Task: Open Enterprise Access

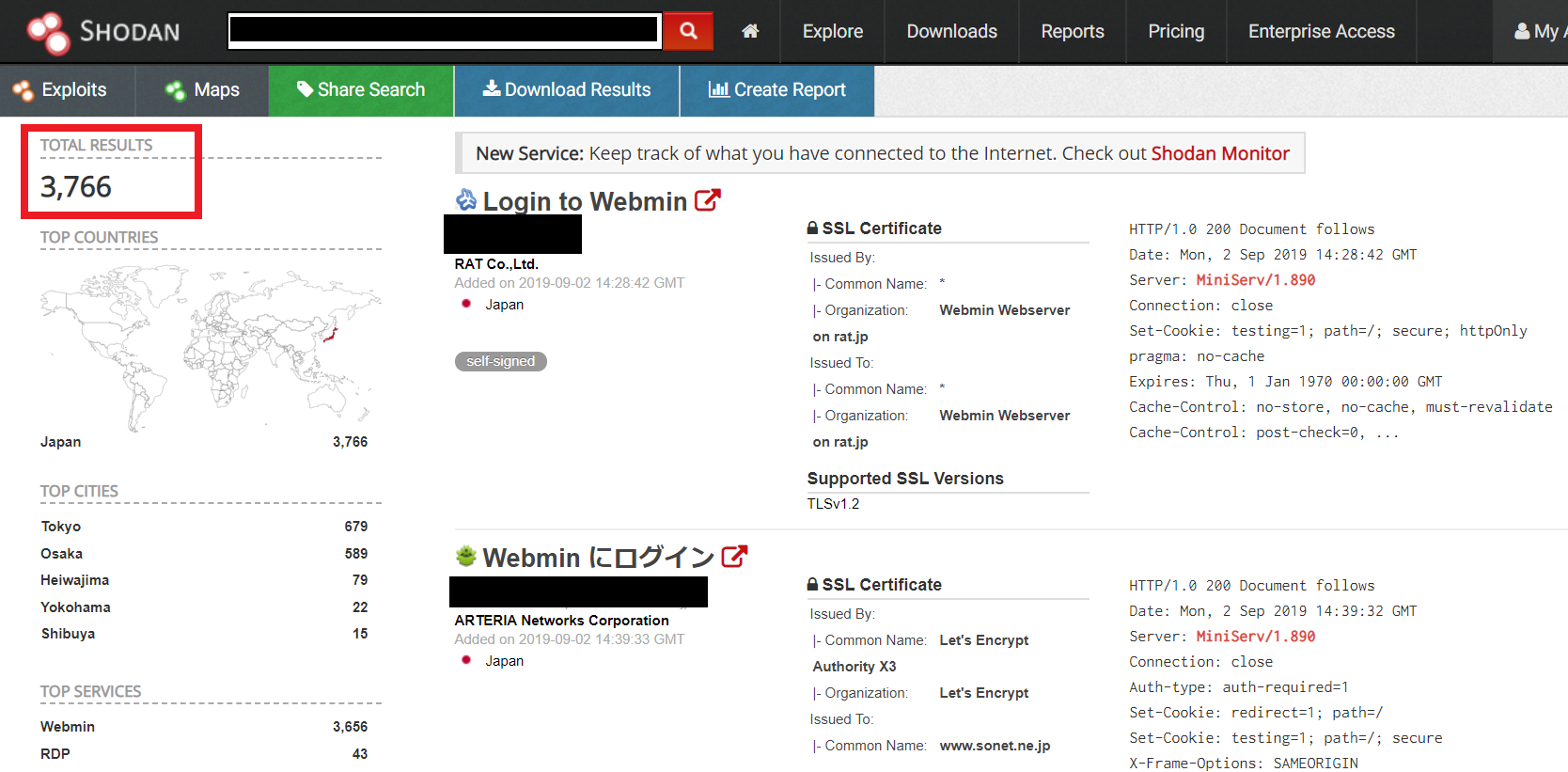Action: point(1321,32)
